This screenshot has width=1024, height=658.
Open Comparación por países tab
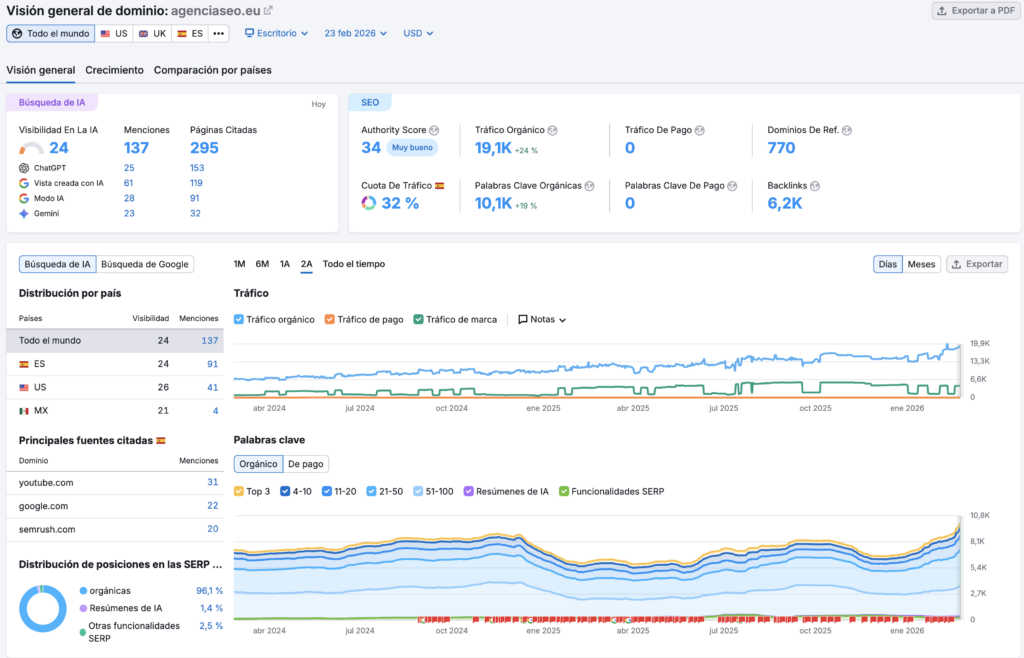[x=212, y=70]
